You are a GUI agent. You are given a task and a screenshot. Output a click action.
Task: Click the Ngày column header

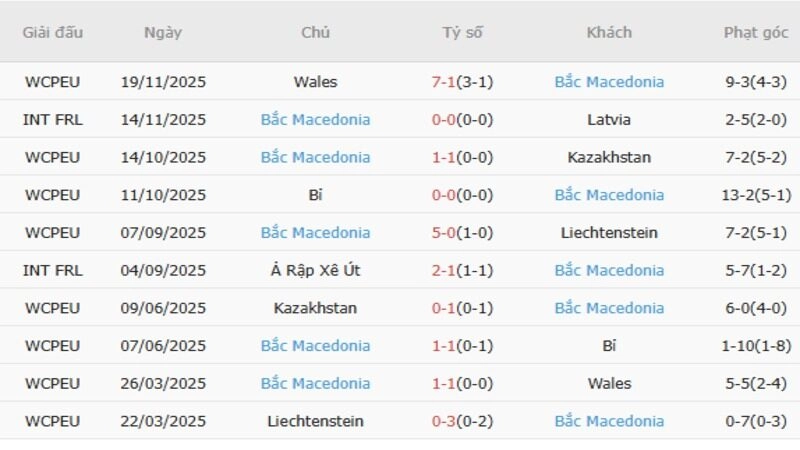(x=163, y=32)
